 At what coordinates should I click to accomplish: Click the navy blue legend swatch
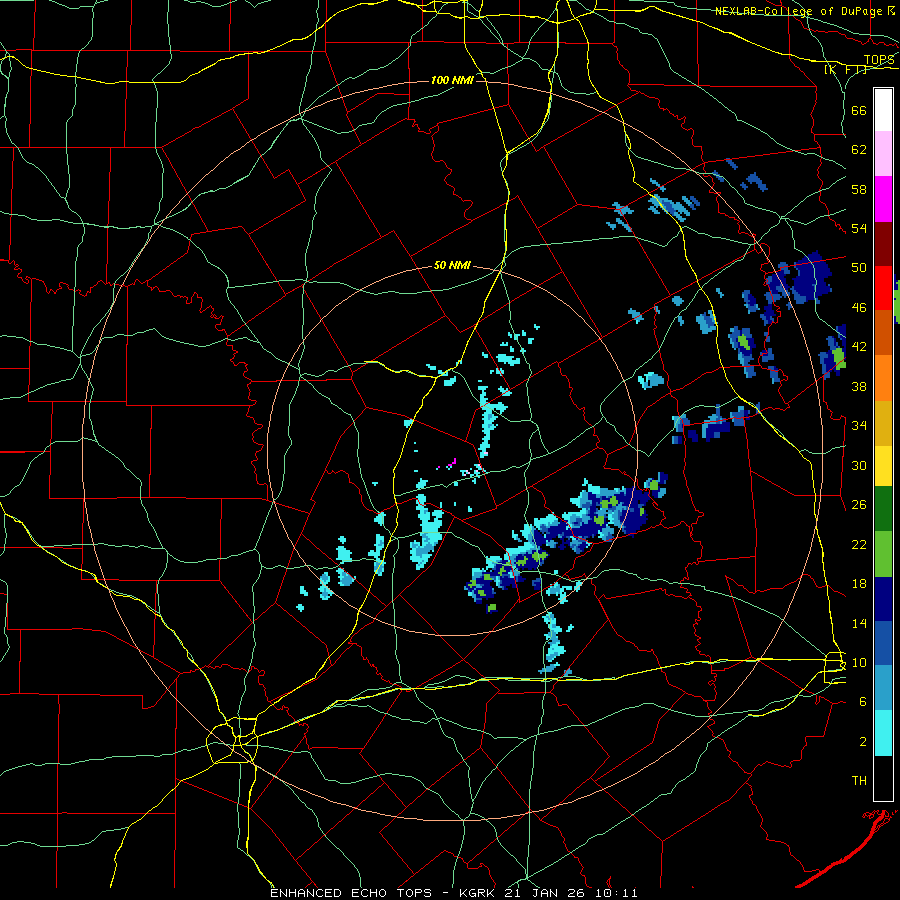point(883,599)
